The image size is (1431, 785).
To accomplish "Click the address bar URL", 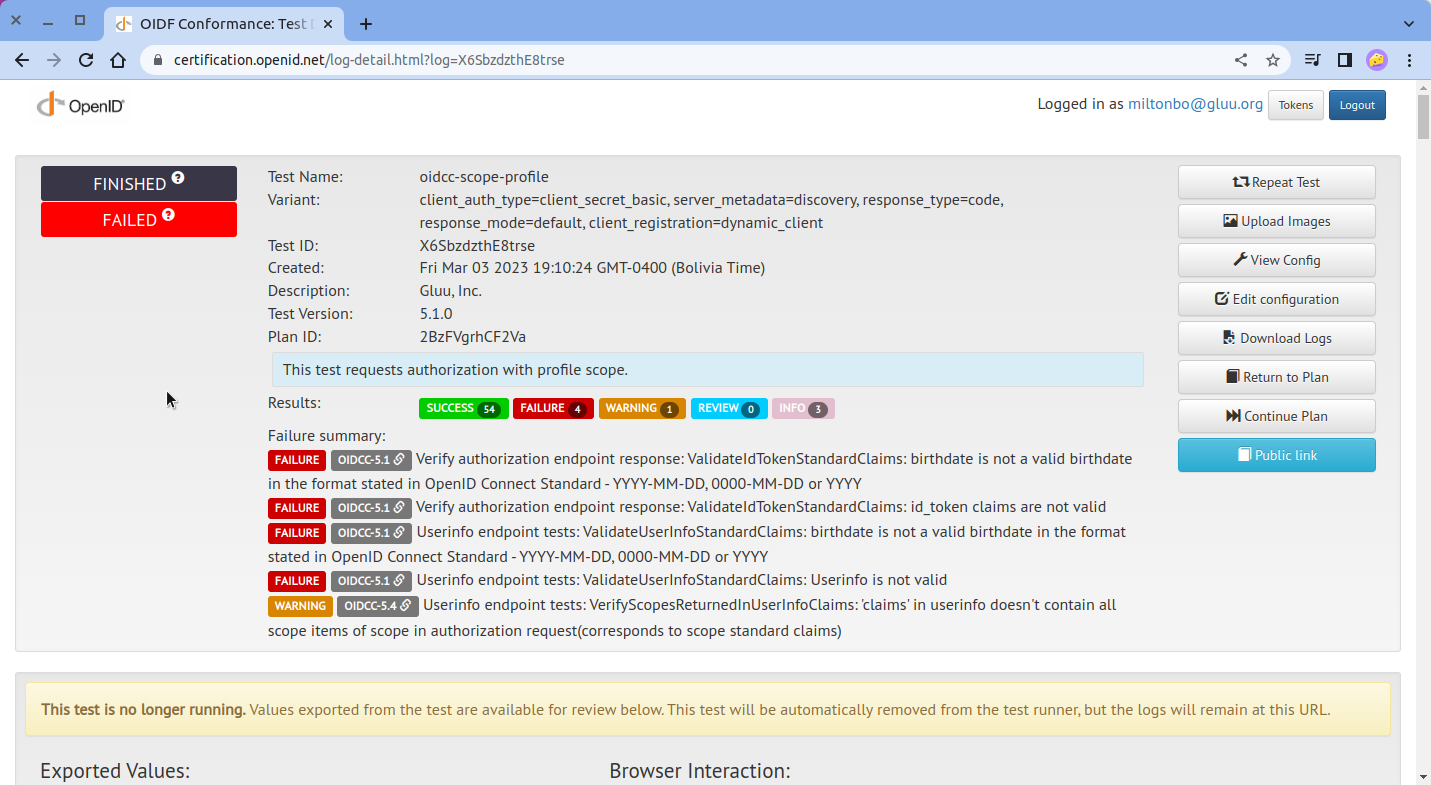I will [369, 60].
